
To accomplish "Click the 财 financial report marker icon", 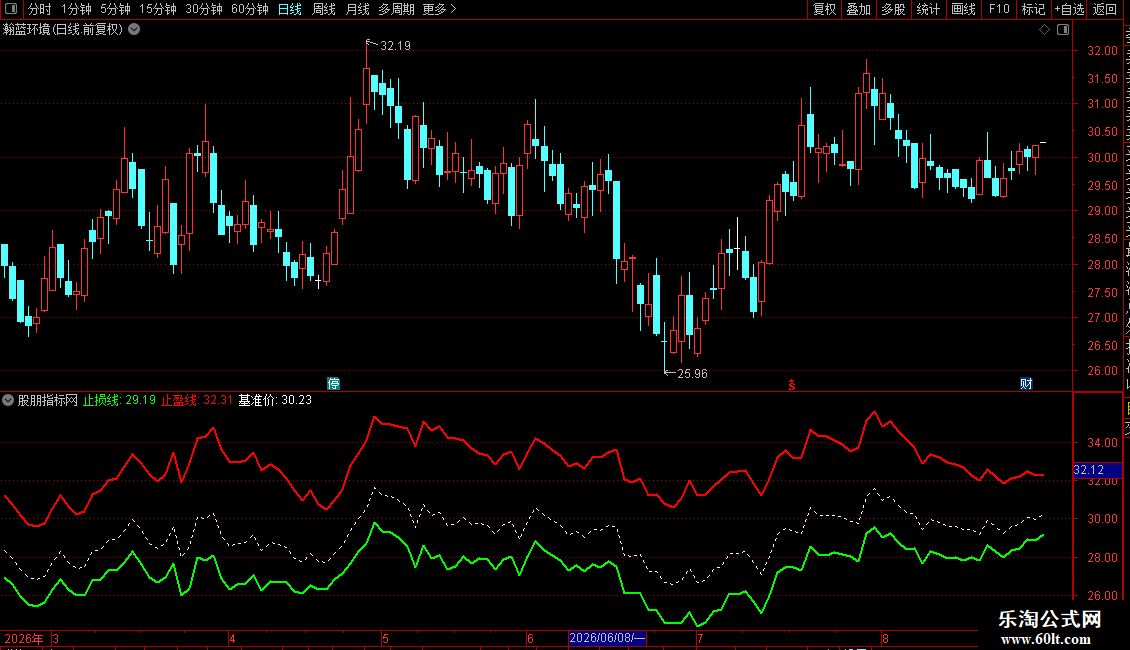I will [1026, 383].
